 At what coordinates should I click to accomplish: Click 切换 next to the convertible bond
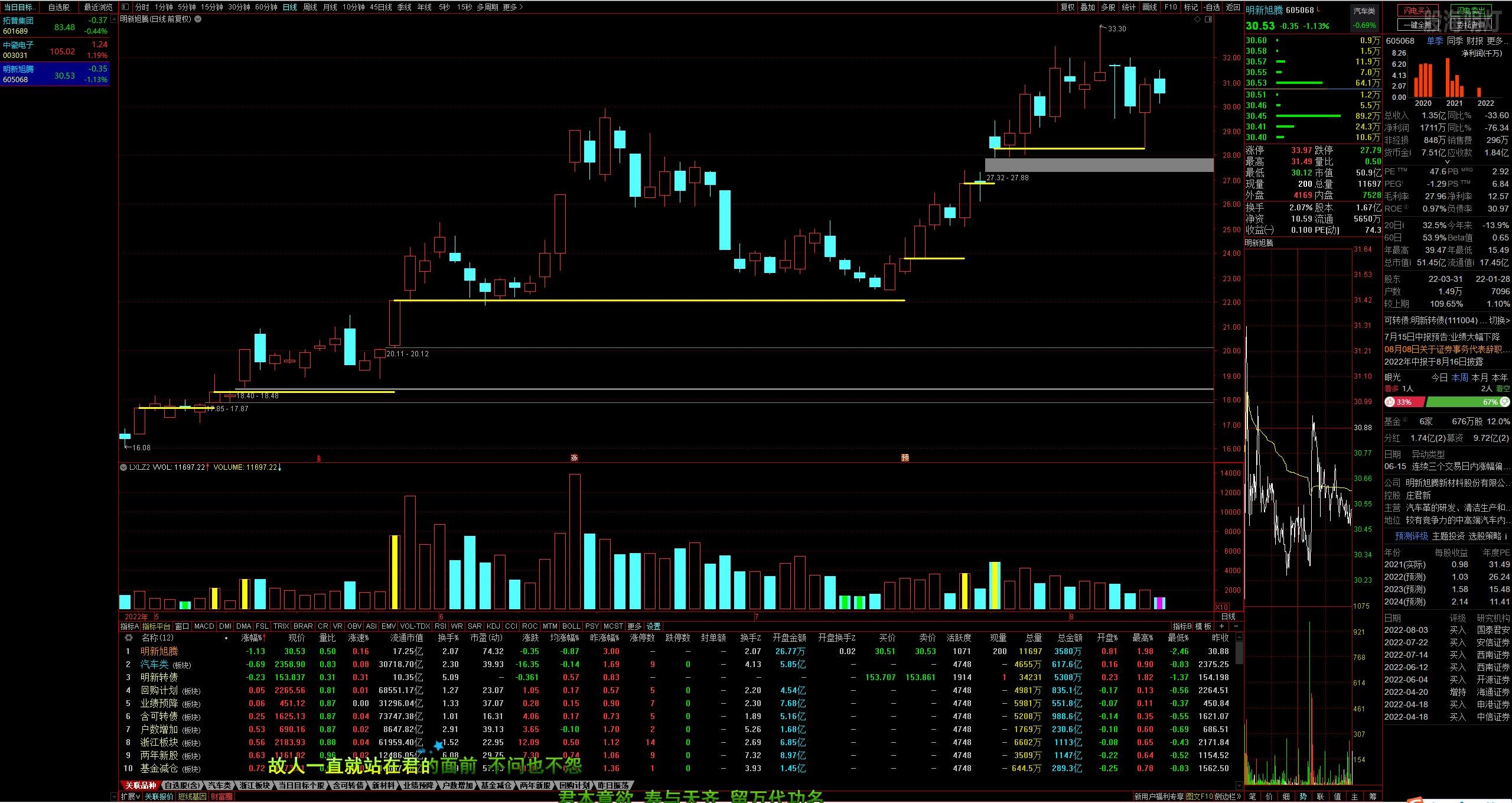click(1499, 320)
